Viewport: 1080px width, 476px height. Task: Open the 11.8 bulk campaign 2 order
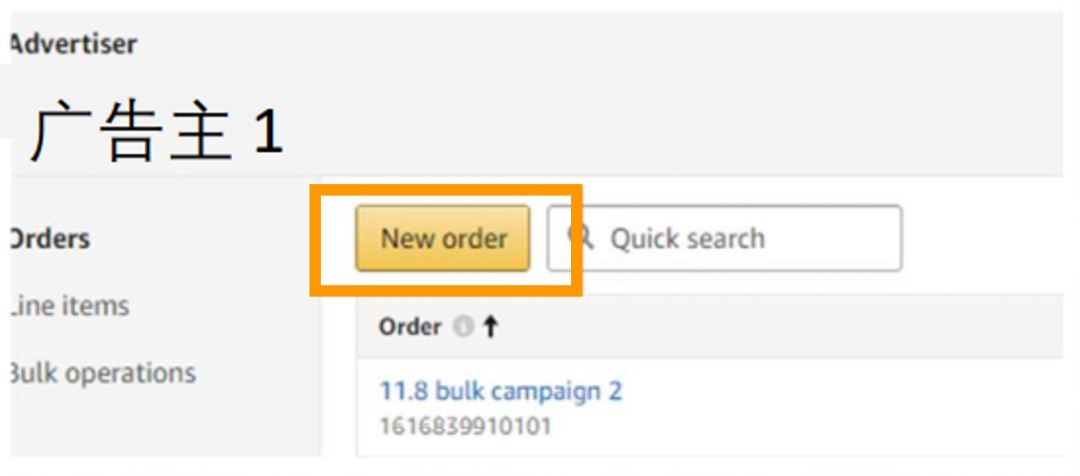coord(501,391)
